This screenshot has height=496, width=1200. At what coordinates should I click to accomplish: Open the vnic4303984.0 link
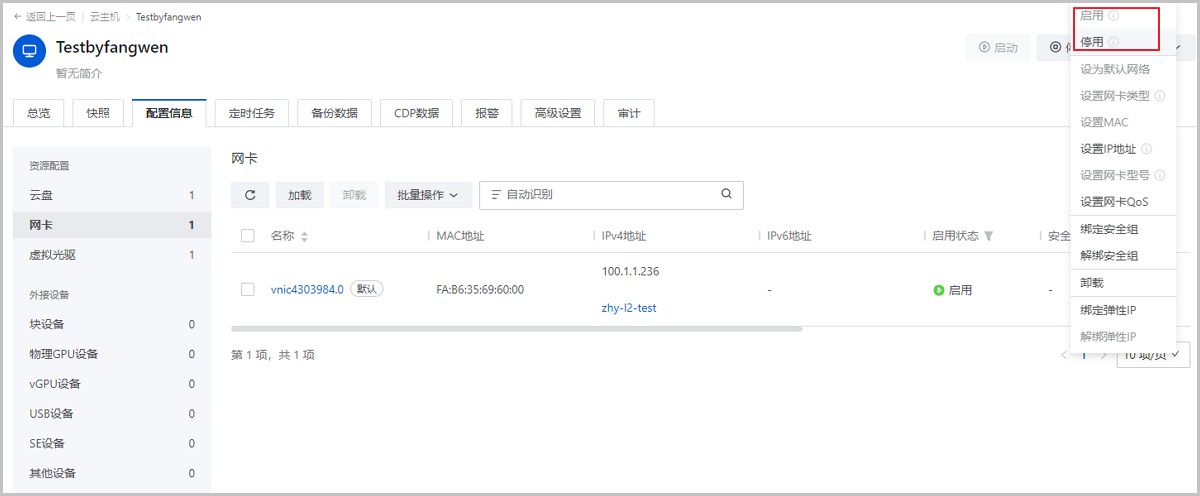click(307, 289)
